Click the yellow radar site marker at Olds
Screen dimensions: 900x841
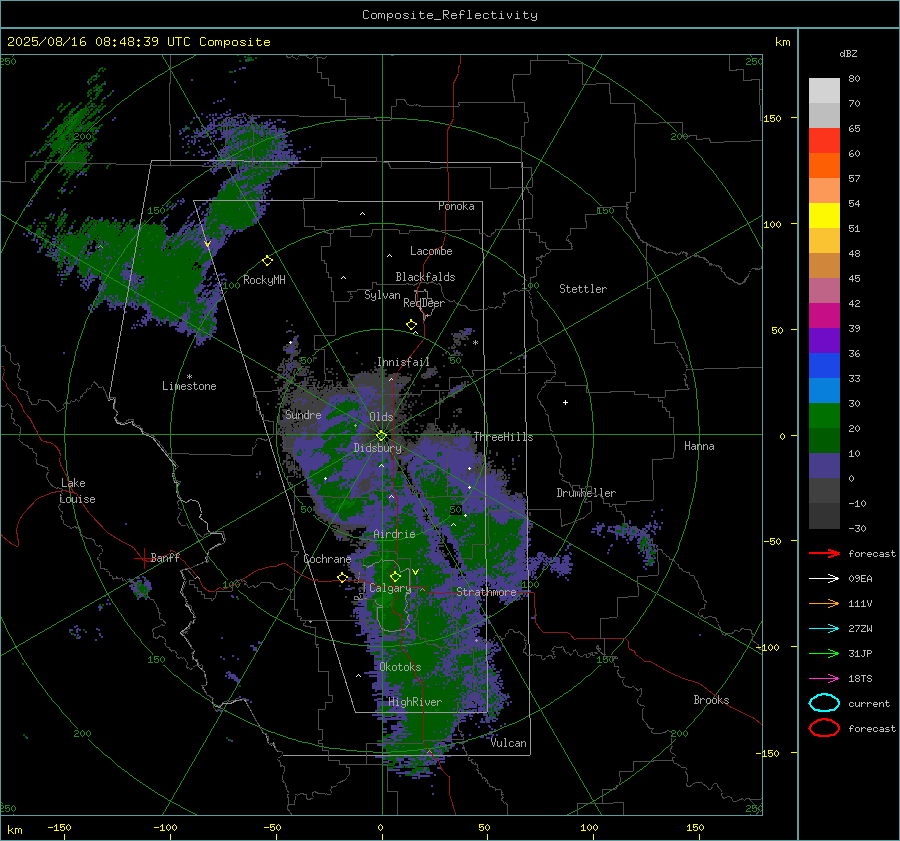[x=381, y=436]
